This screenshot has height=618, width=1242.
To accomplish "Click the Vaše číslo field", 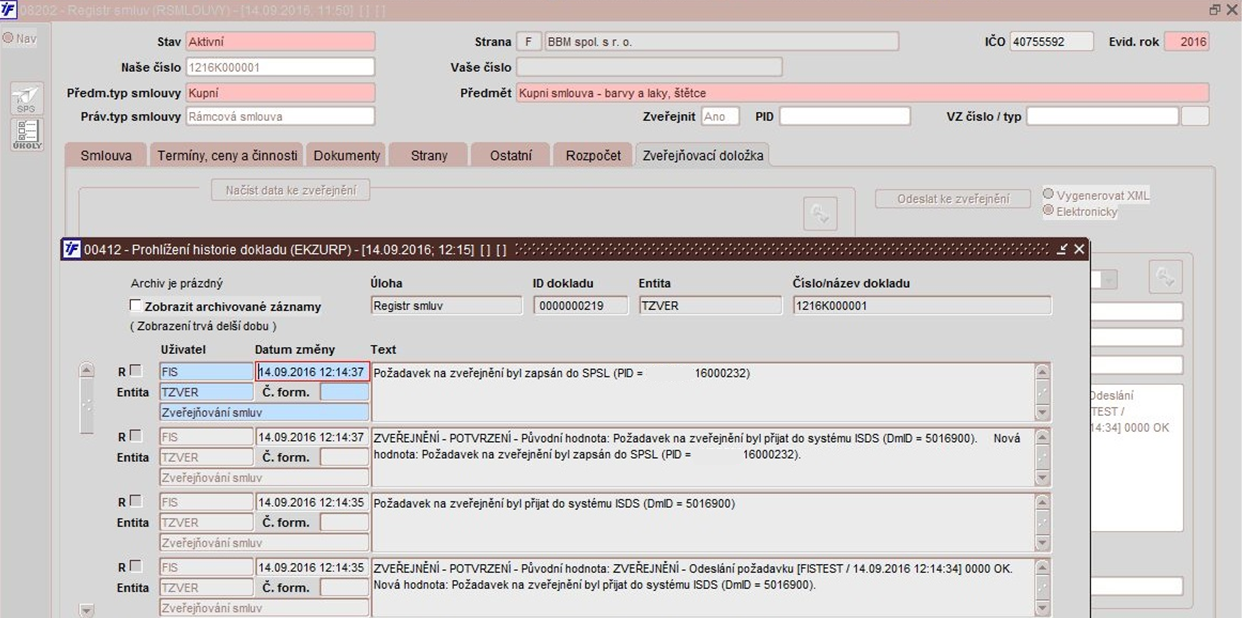I will coord(649,67).
